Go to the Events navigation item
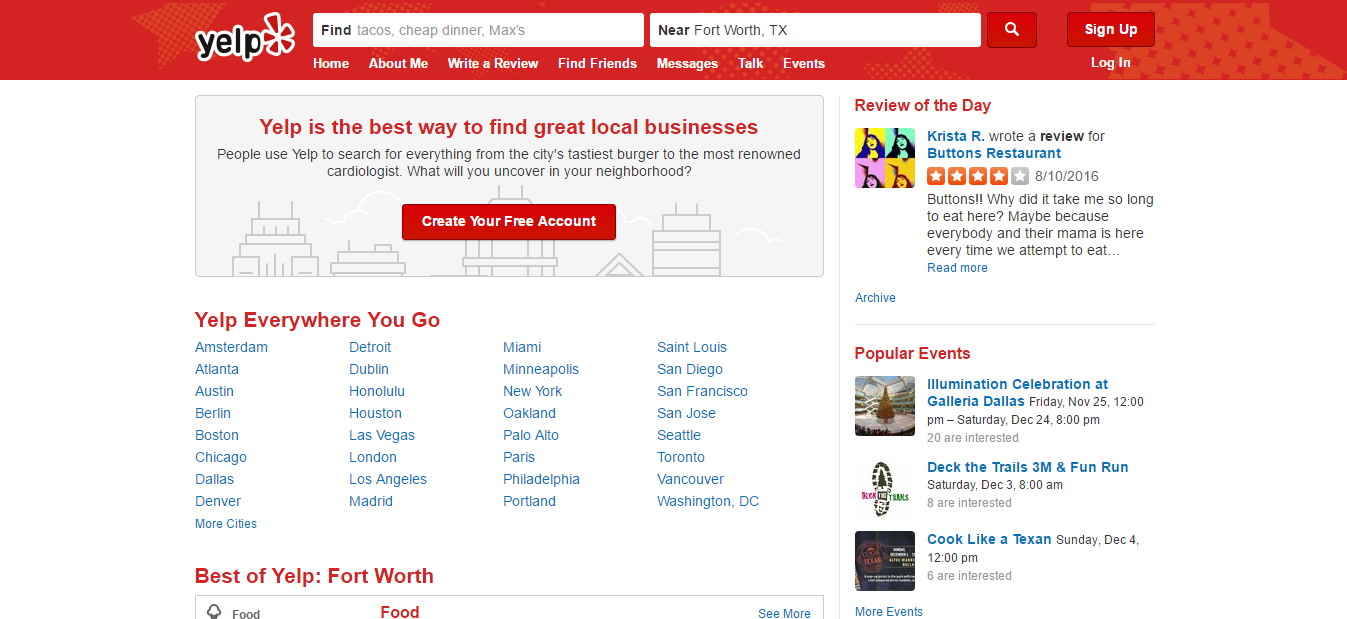 pyautogui.click(x=803, y=63)
